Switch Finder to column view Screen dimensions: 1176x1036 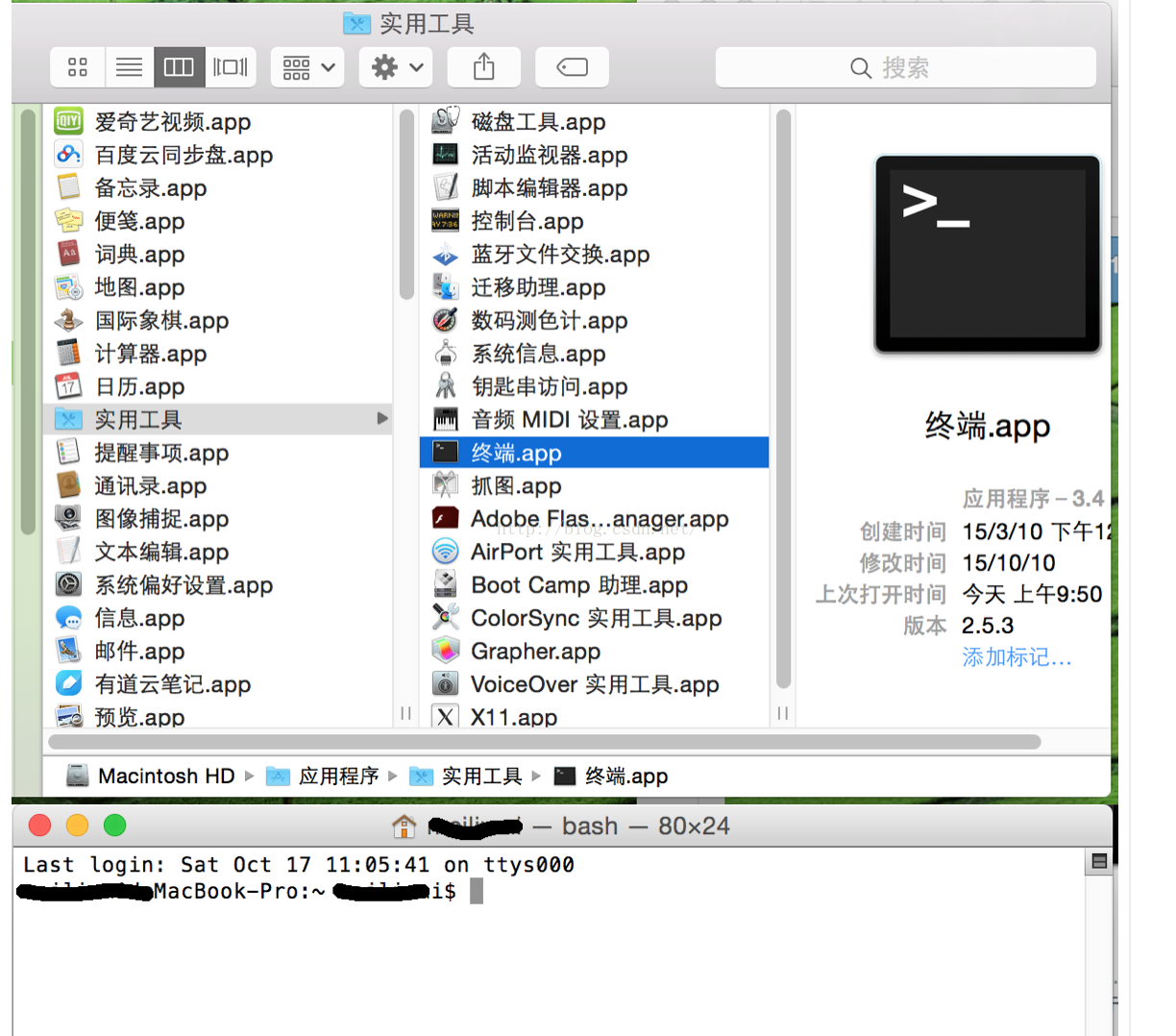click(x=180, y=67)
